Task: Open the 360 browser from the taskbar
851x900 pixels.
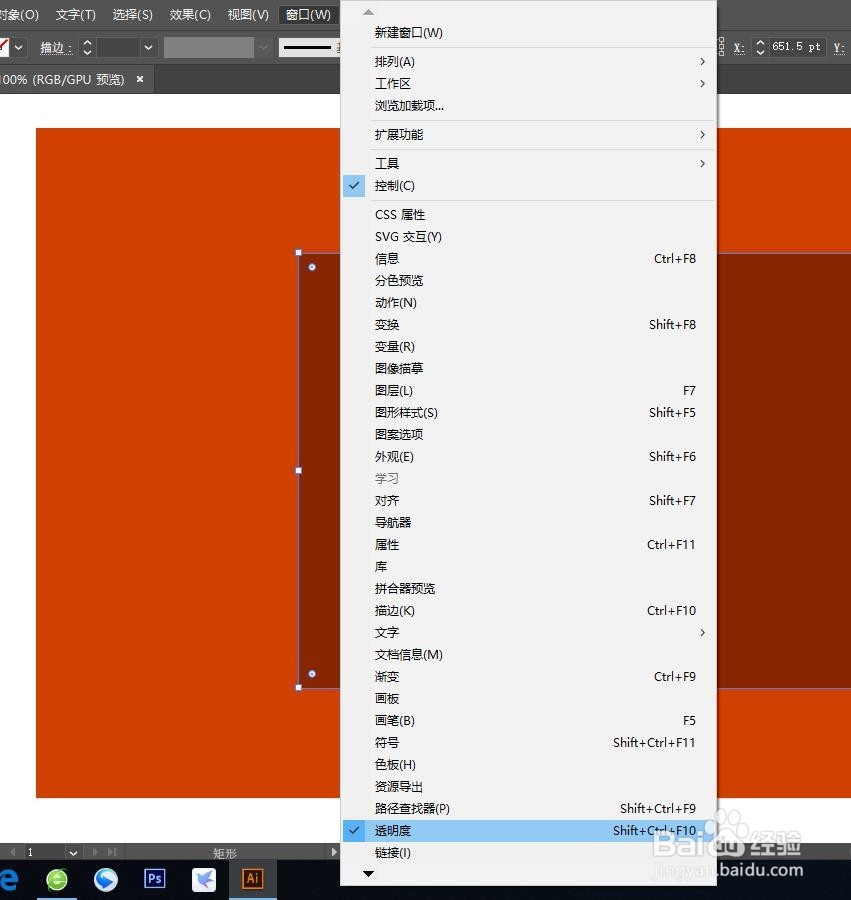Action: pyautogui.click(x=55, y=880)
